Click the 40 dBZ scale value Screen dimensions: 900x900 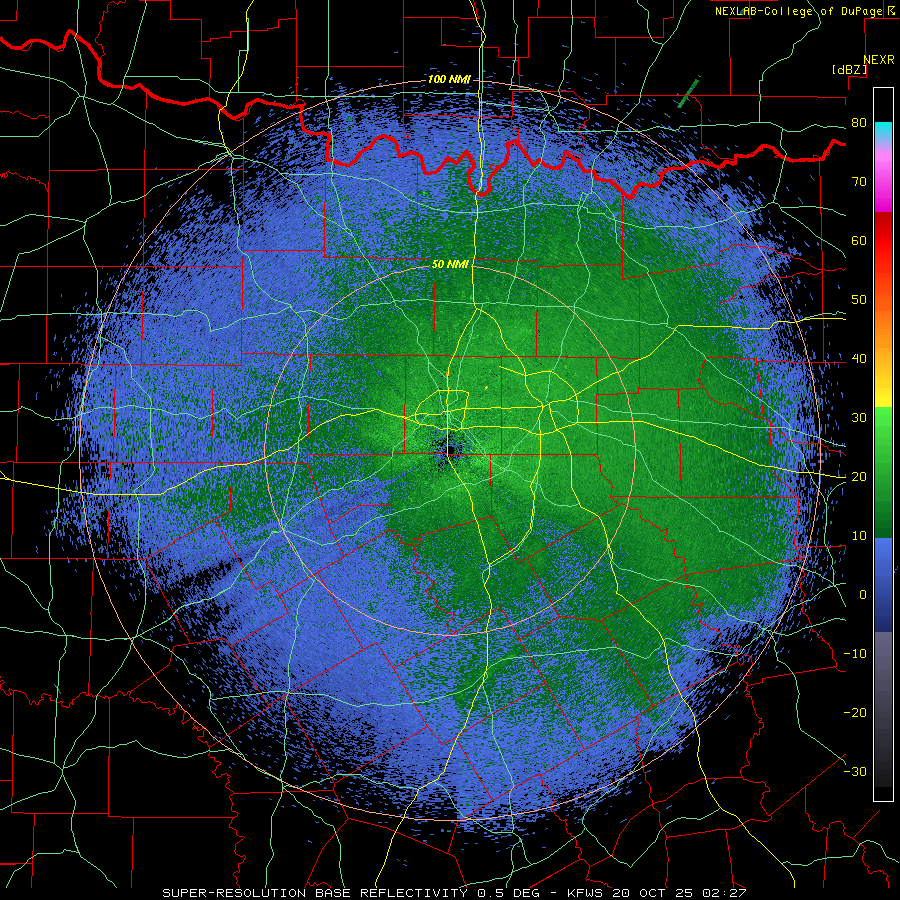[x=859, y=359]
